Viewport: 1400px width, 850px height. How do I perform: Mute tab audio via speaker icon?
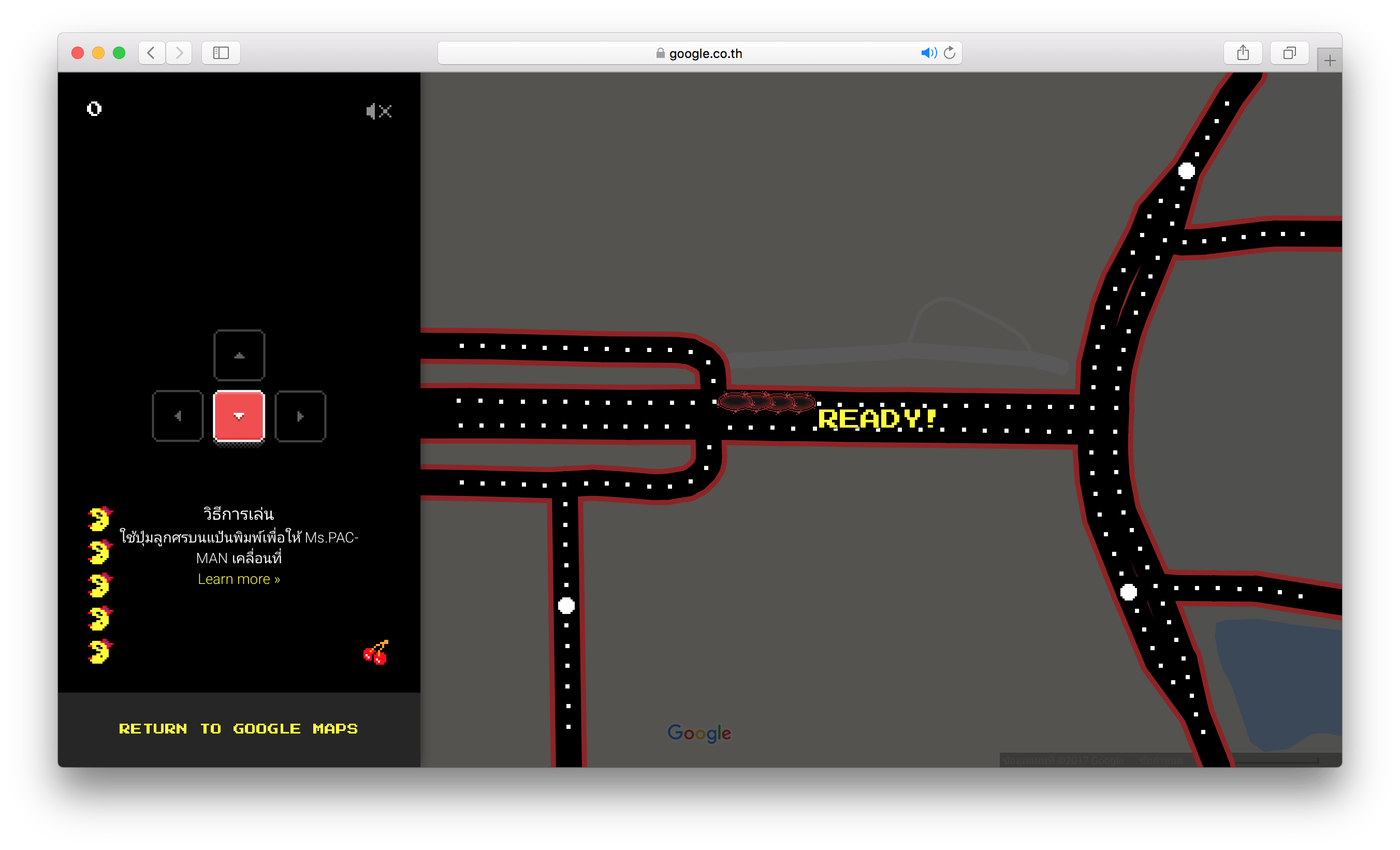click(x=928, y=53)
